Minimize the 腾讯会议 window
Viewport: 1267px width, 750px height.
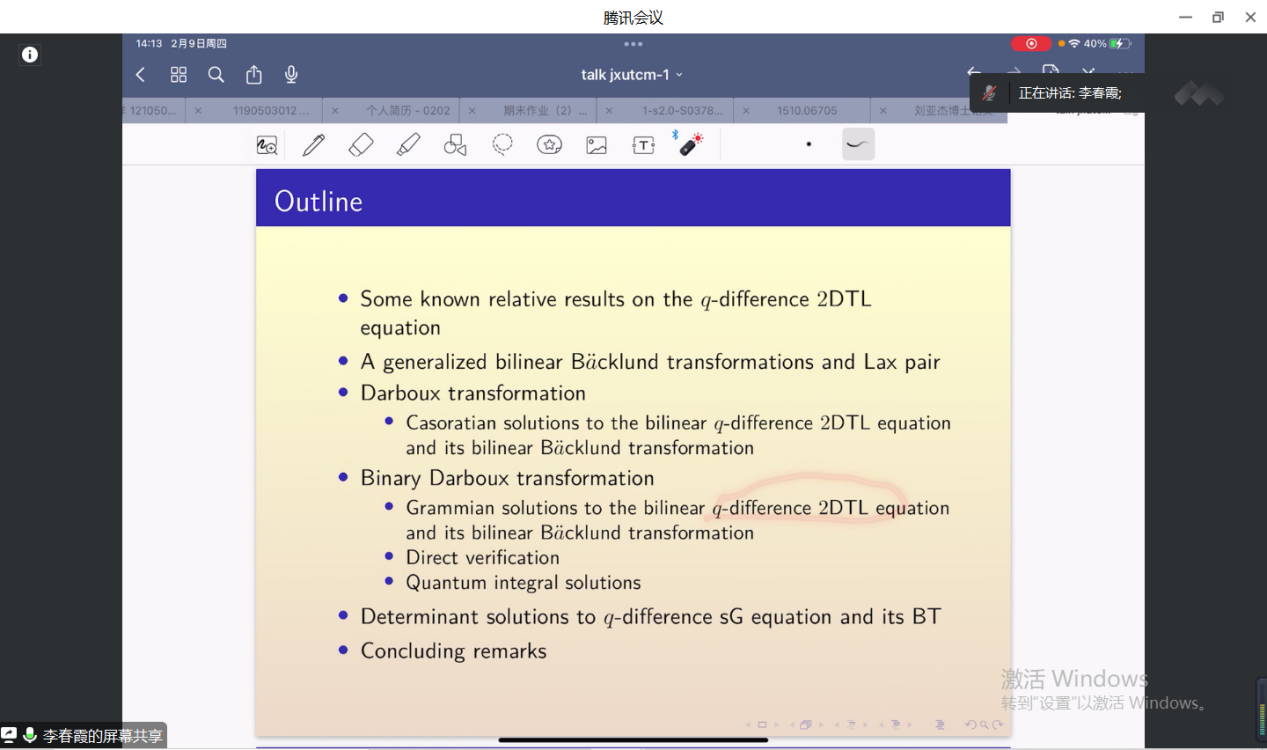point(1185,17)
